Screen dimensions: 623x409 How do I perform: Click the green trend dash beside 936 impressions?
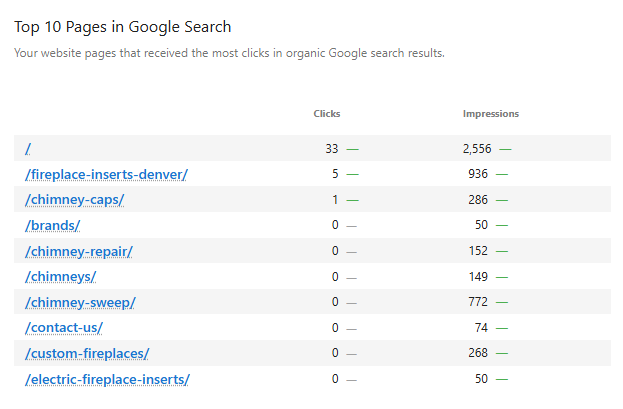tap(502, 174)
